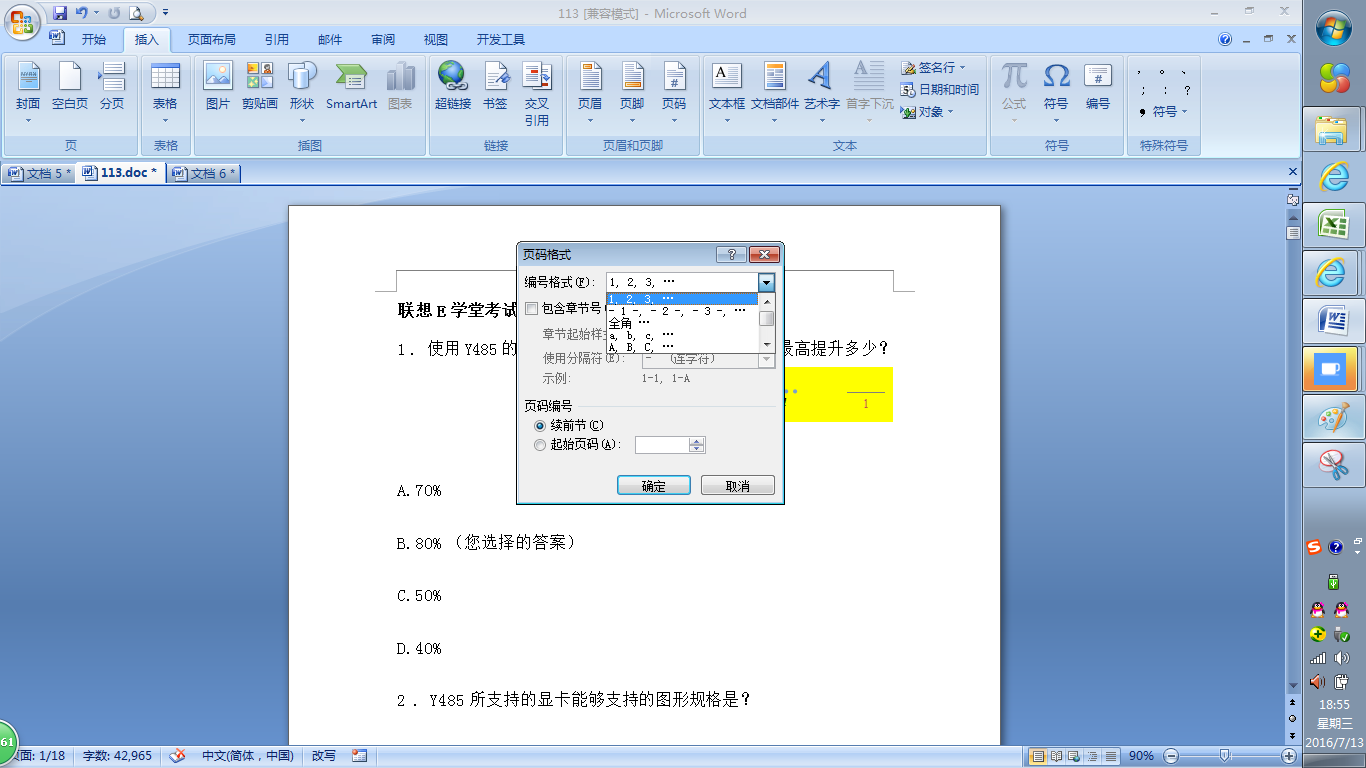Insert a SmartArt graphic

[351, 85]
